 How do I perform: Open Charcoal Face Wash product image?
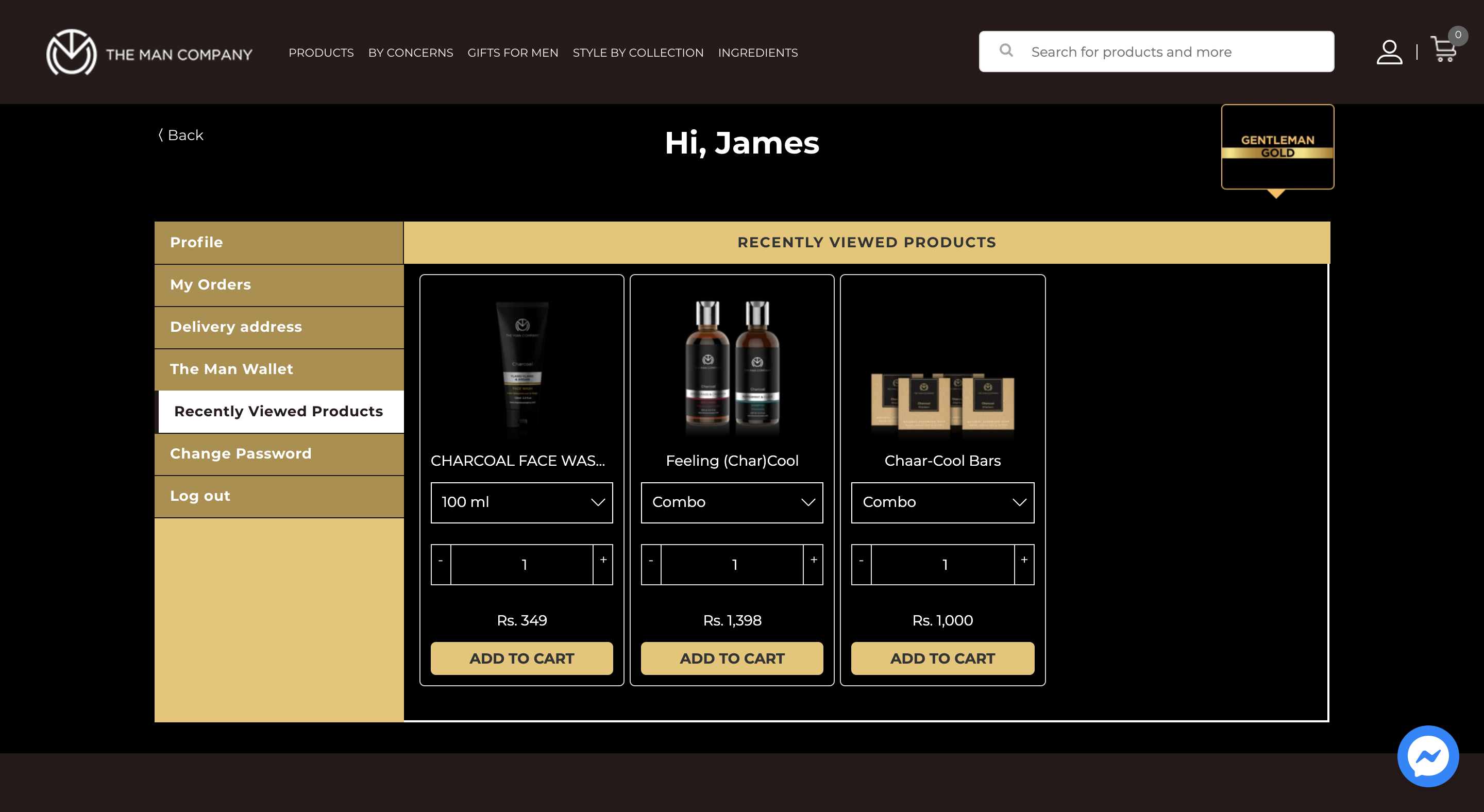[x=522, y=368]
